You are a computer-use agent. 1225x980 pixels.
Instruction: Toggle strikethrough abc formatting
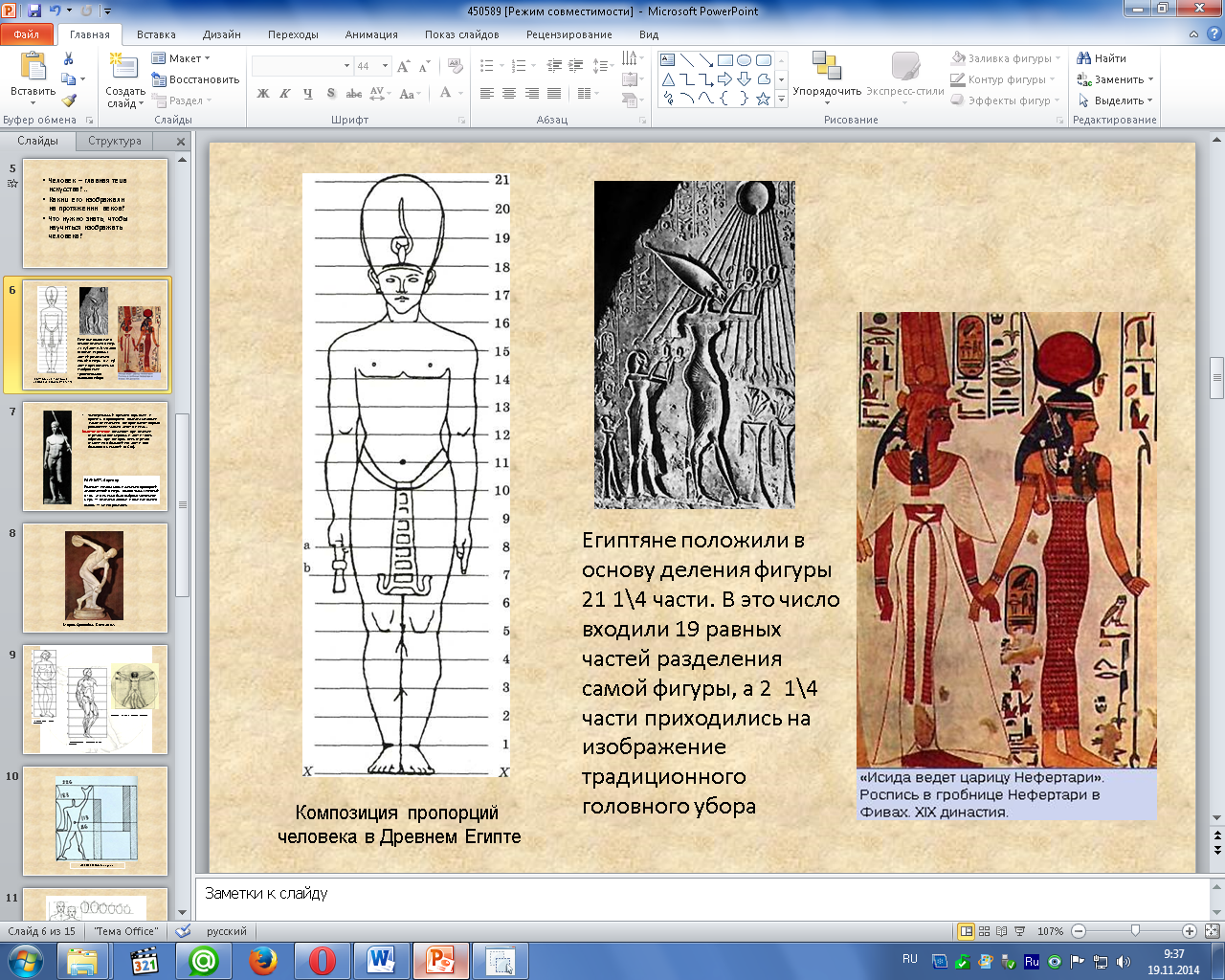353,94
